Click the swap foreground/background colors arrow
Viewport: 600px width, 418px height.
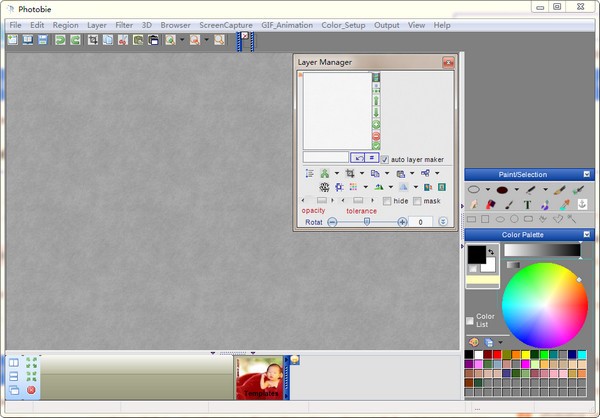[x=491, y=251]
